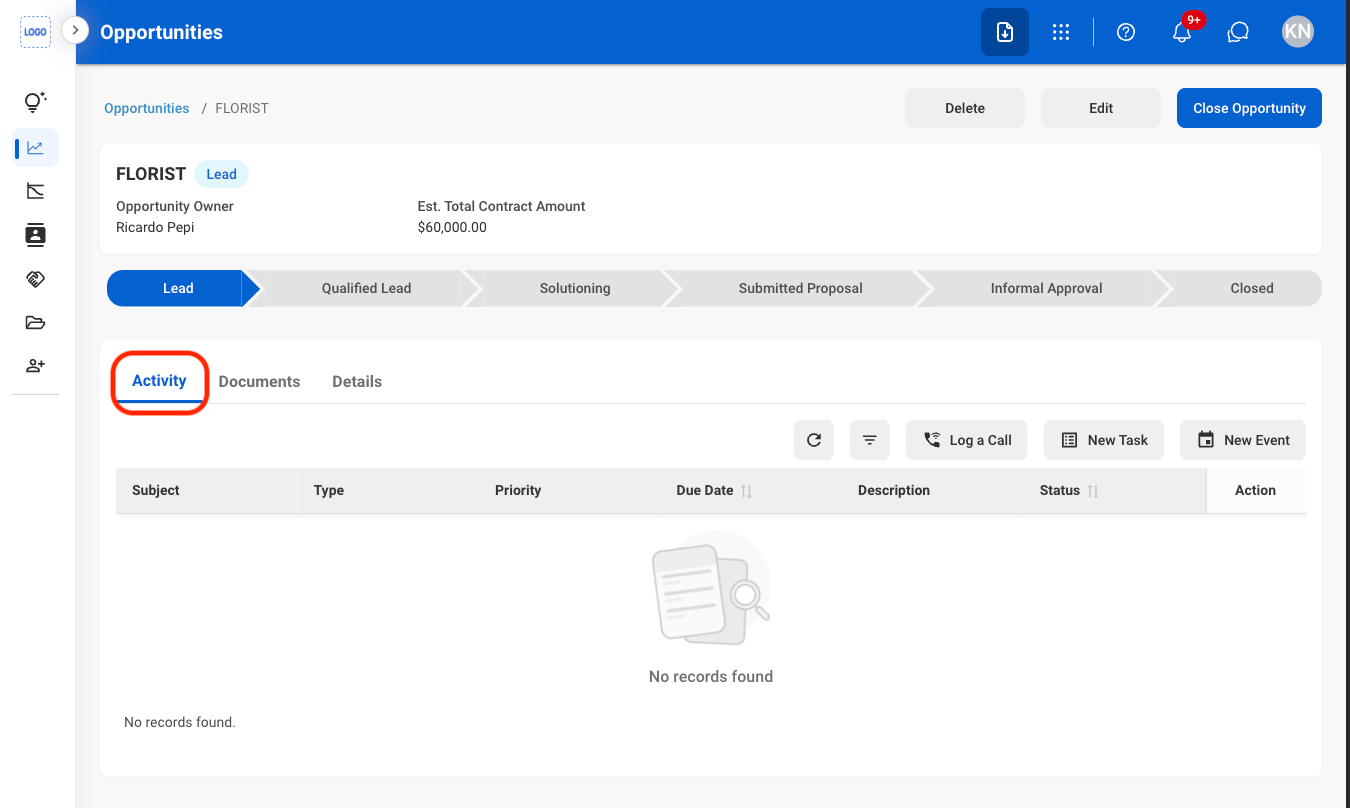Open the notifications bell icon
Screen dimensions: 1350x808
pyautogui.click(x=1182, y=32)
